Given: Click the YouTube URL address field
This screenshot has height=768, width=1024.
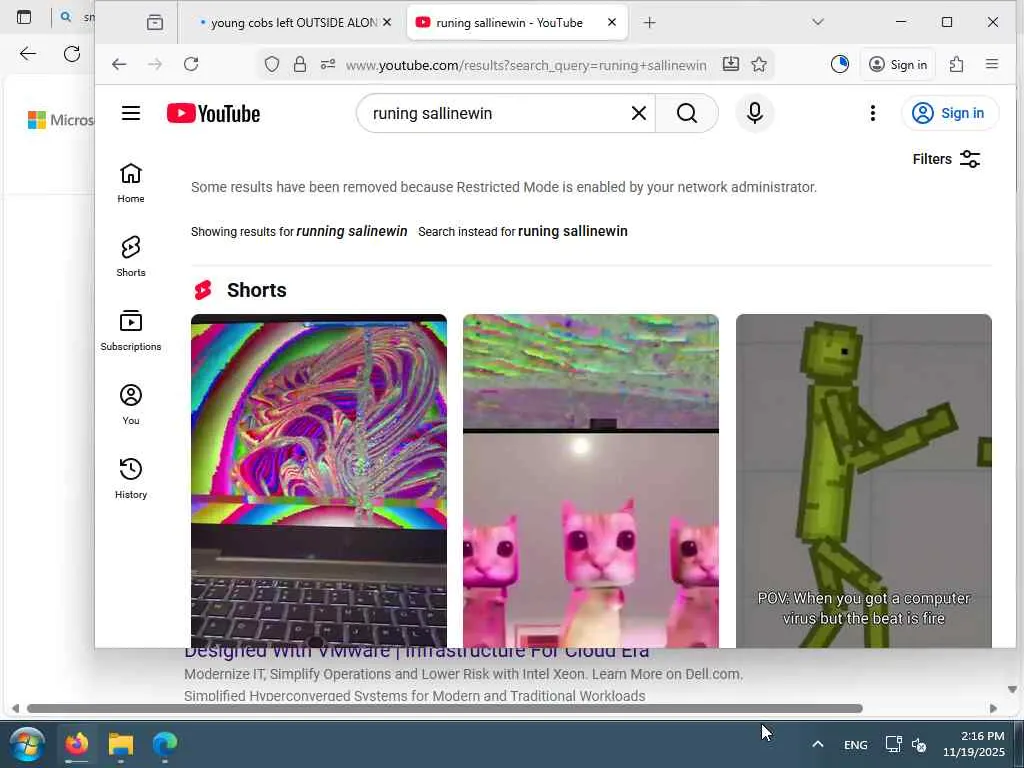Looking at the screenshot, I should click(526, 65).
